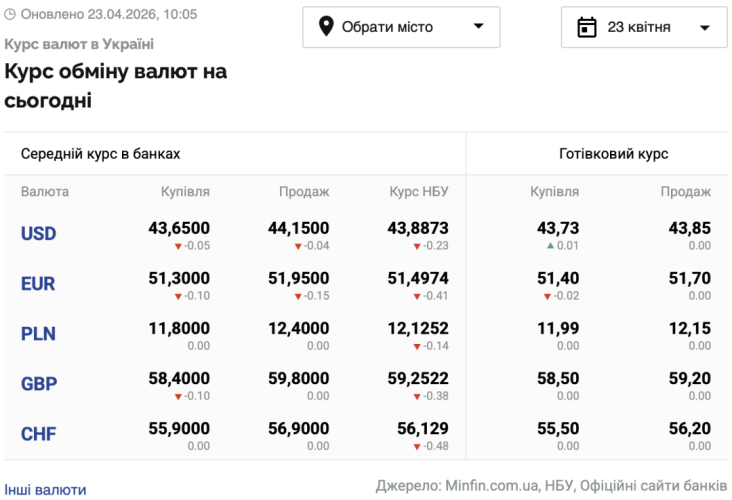Expand the 23 квітня date picker

tap(644, 27)
